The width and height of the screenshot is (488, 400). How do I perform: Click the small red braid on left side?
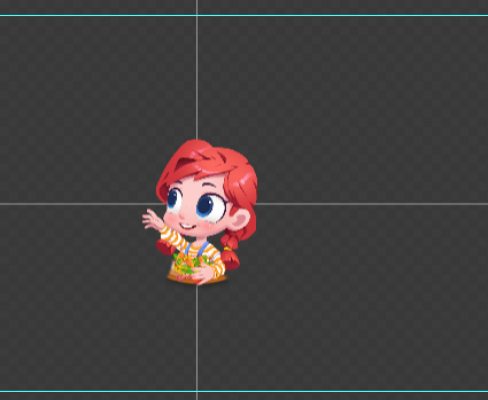coord(165,248)
